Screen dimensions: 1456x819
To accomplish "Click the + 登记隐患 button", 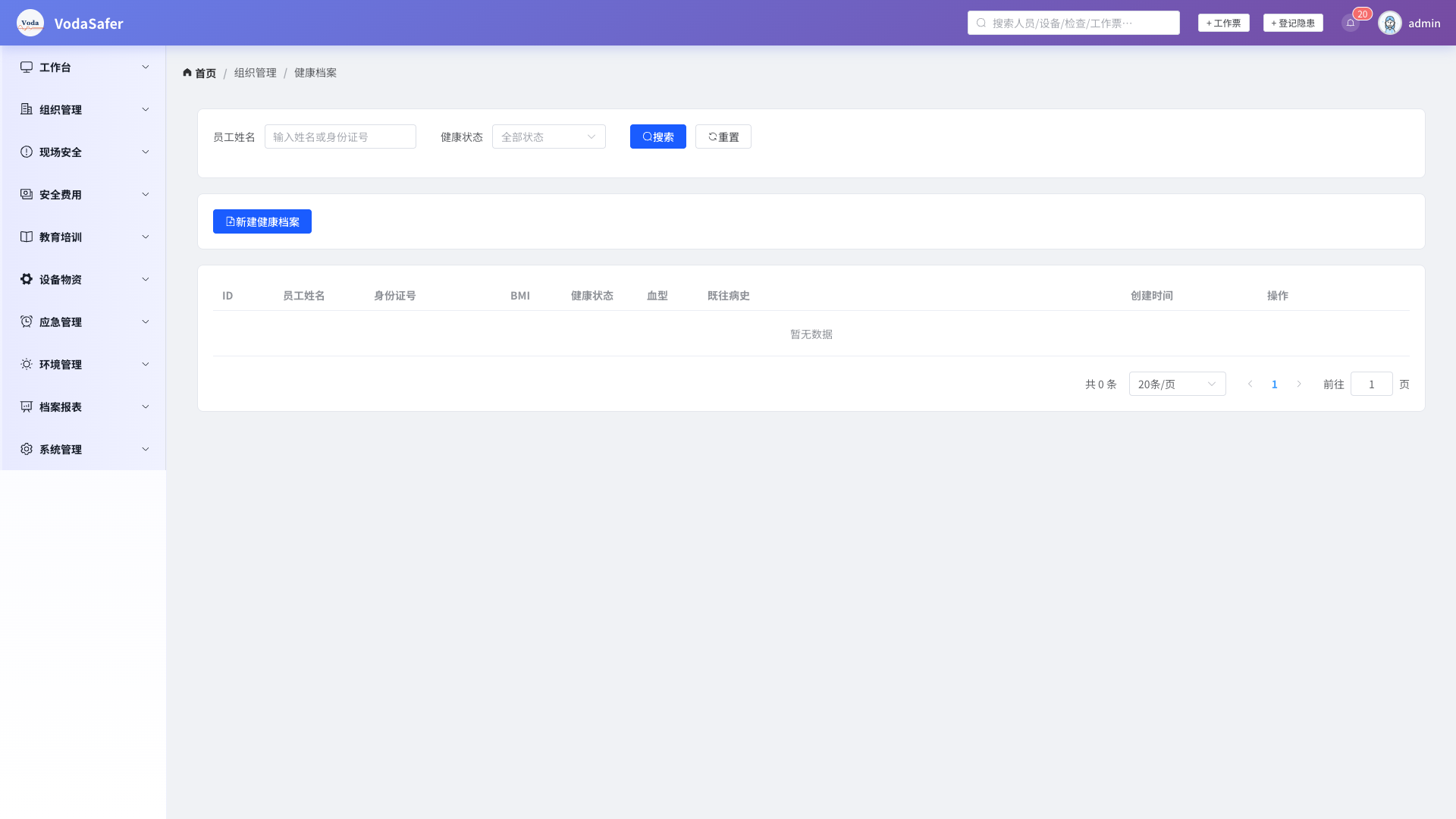I will 1293,23.
